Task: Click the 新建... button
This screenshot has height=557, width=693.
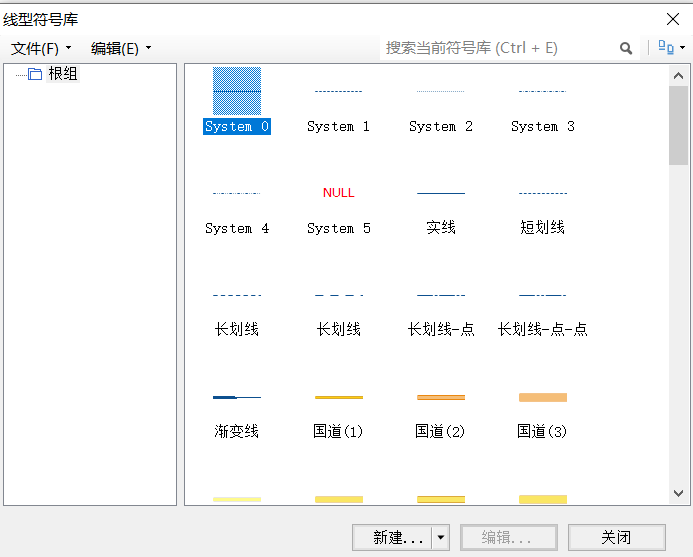Action: click(x=392, y=538)
